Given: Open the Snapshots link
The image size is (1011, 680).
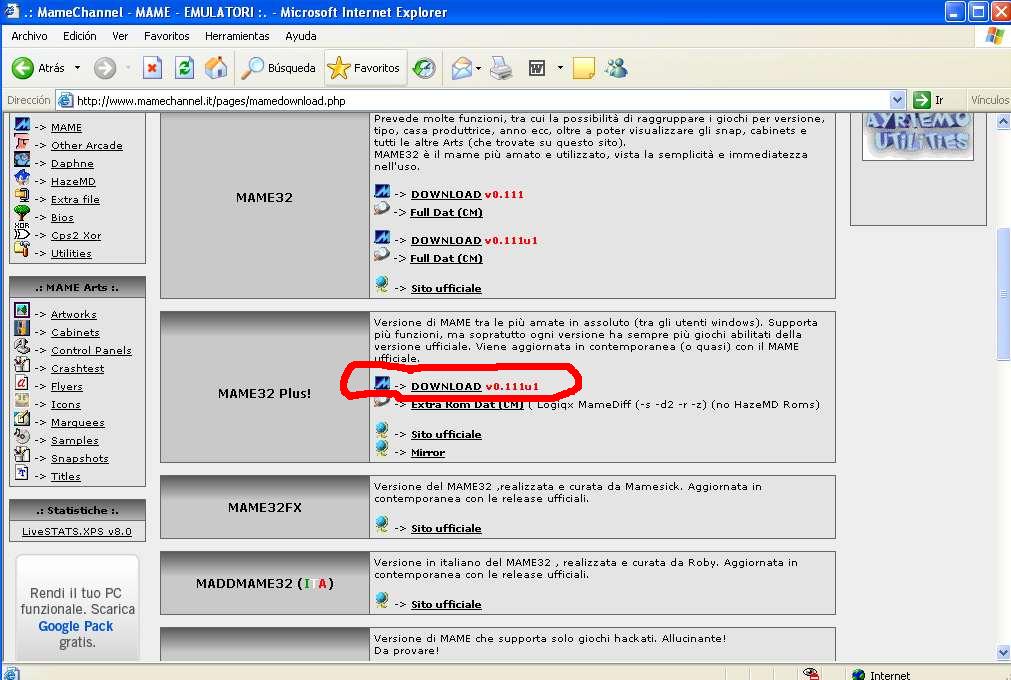Looking at the screenshot, I should [x=79, y=459].
